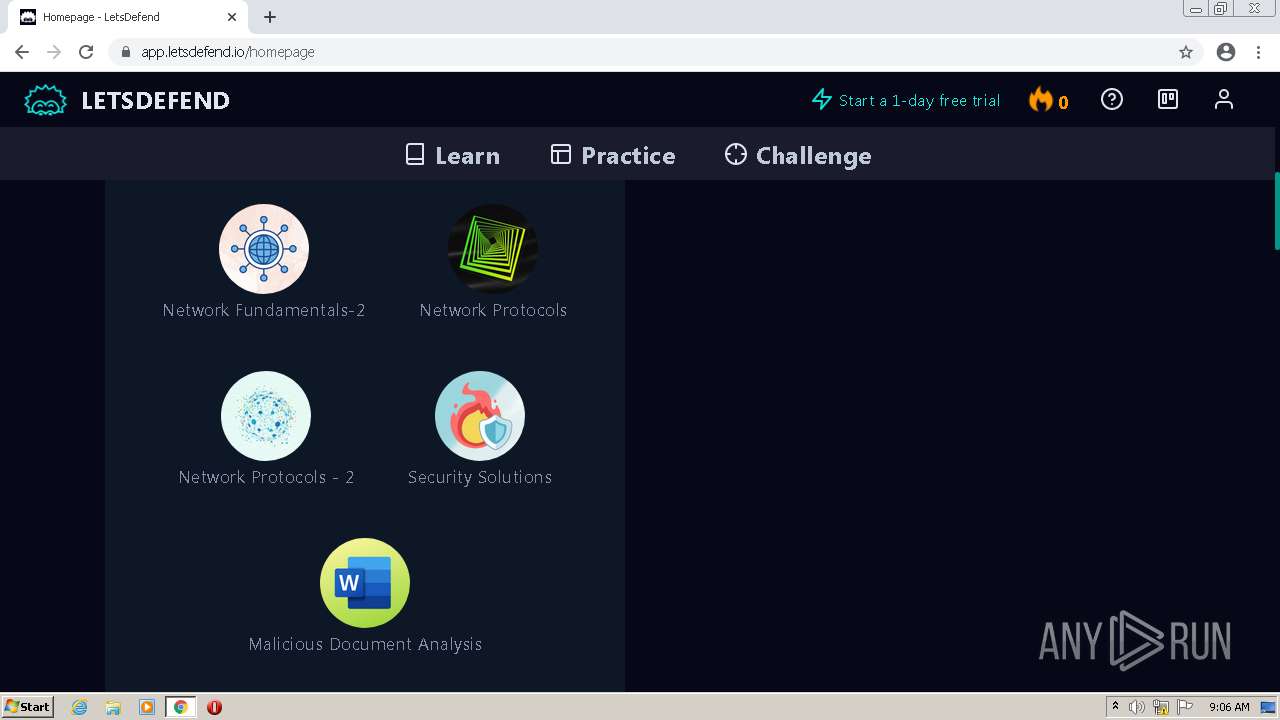Open the Chrome account avatar icon

click(x=1226, y=52)
